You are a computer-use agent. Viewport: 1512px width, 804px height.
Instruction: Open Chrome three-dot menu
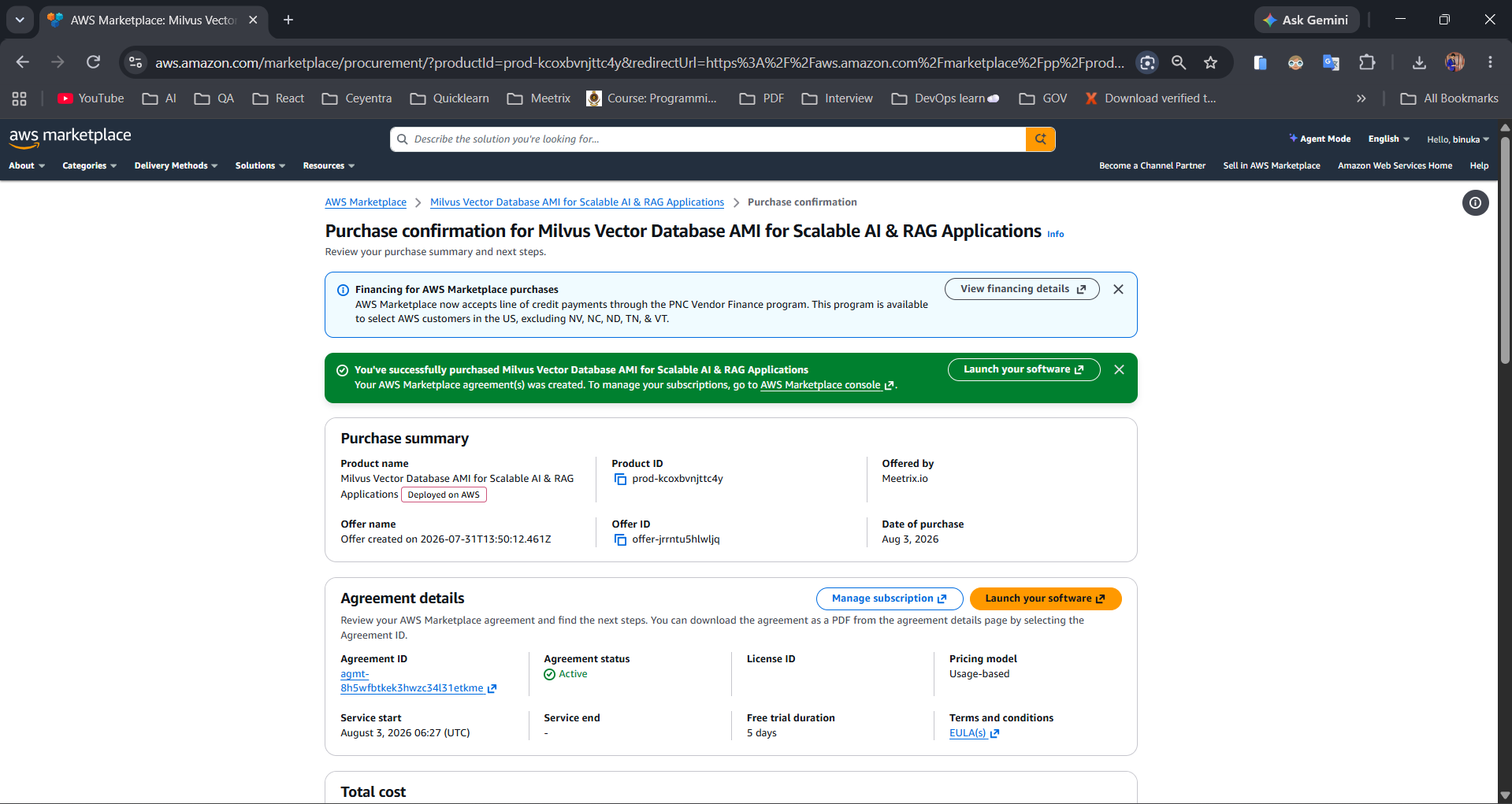(1490, 62)
